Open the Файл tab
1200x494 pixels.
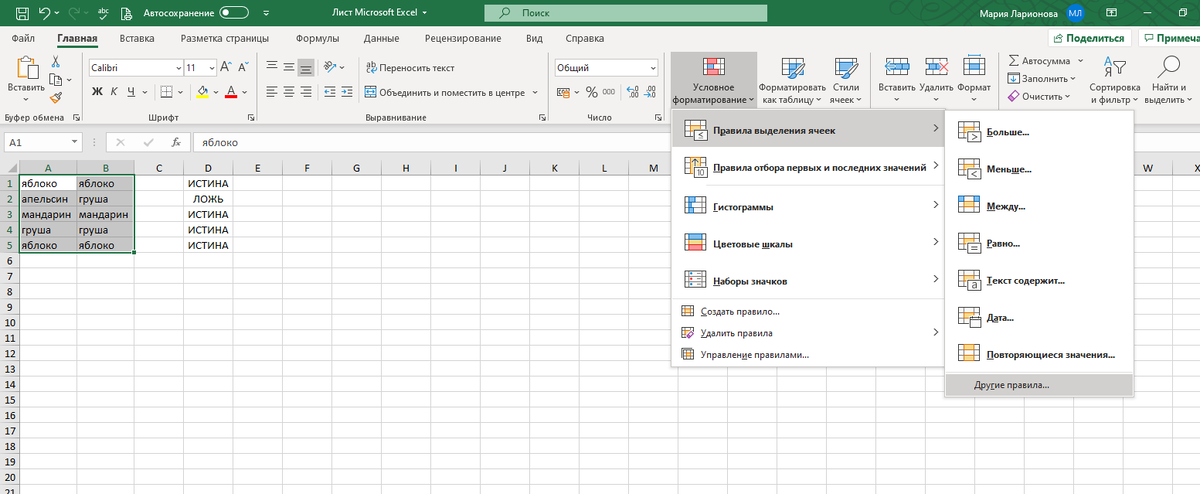tap(25, 38)
